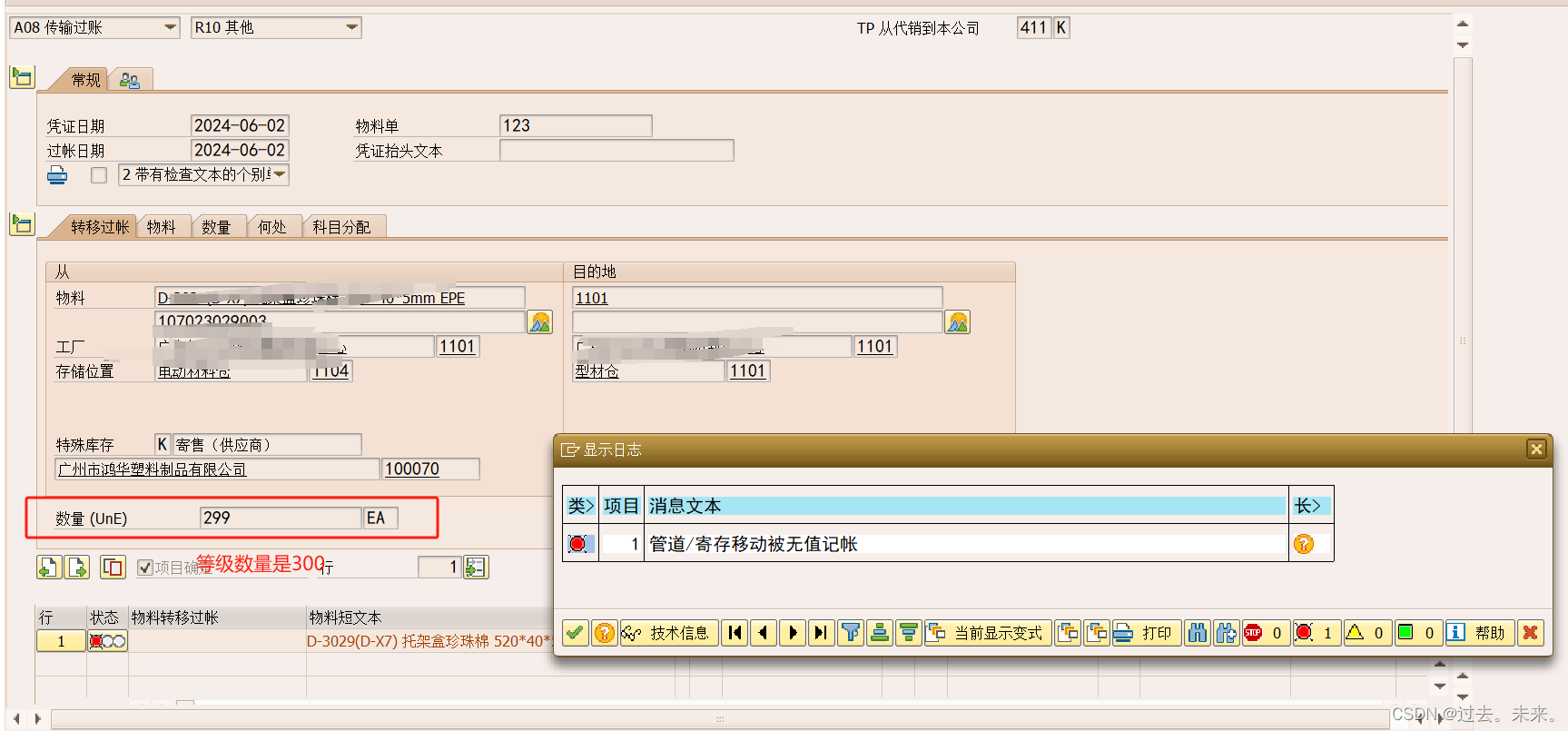
Task: Filter log by stop-sign abort messages
Action: (x=1265, y=633)
